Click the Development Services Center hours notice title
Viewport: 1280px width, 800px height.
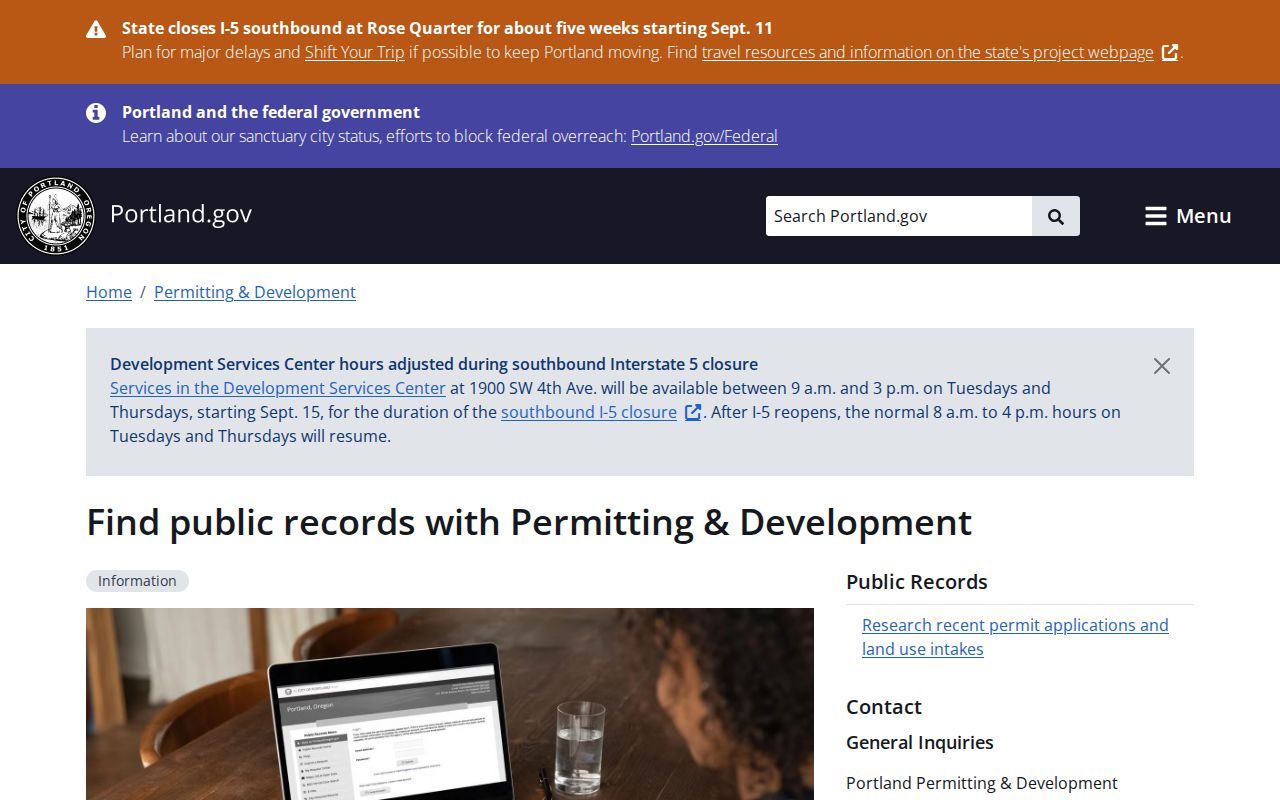coord(434,364)
